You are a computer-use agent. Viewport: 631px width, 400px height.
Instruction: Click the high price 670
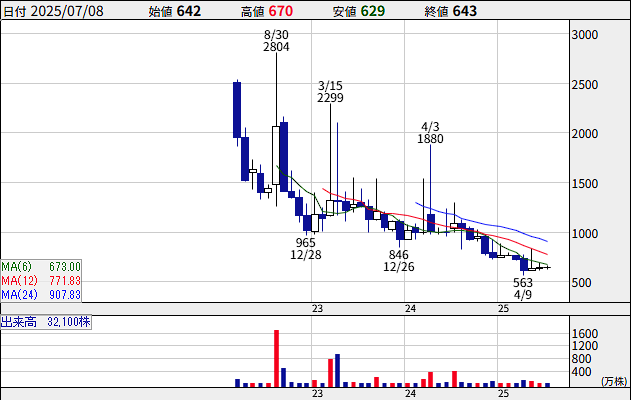tap(280, 11)
